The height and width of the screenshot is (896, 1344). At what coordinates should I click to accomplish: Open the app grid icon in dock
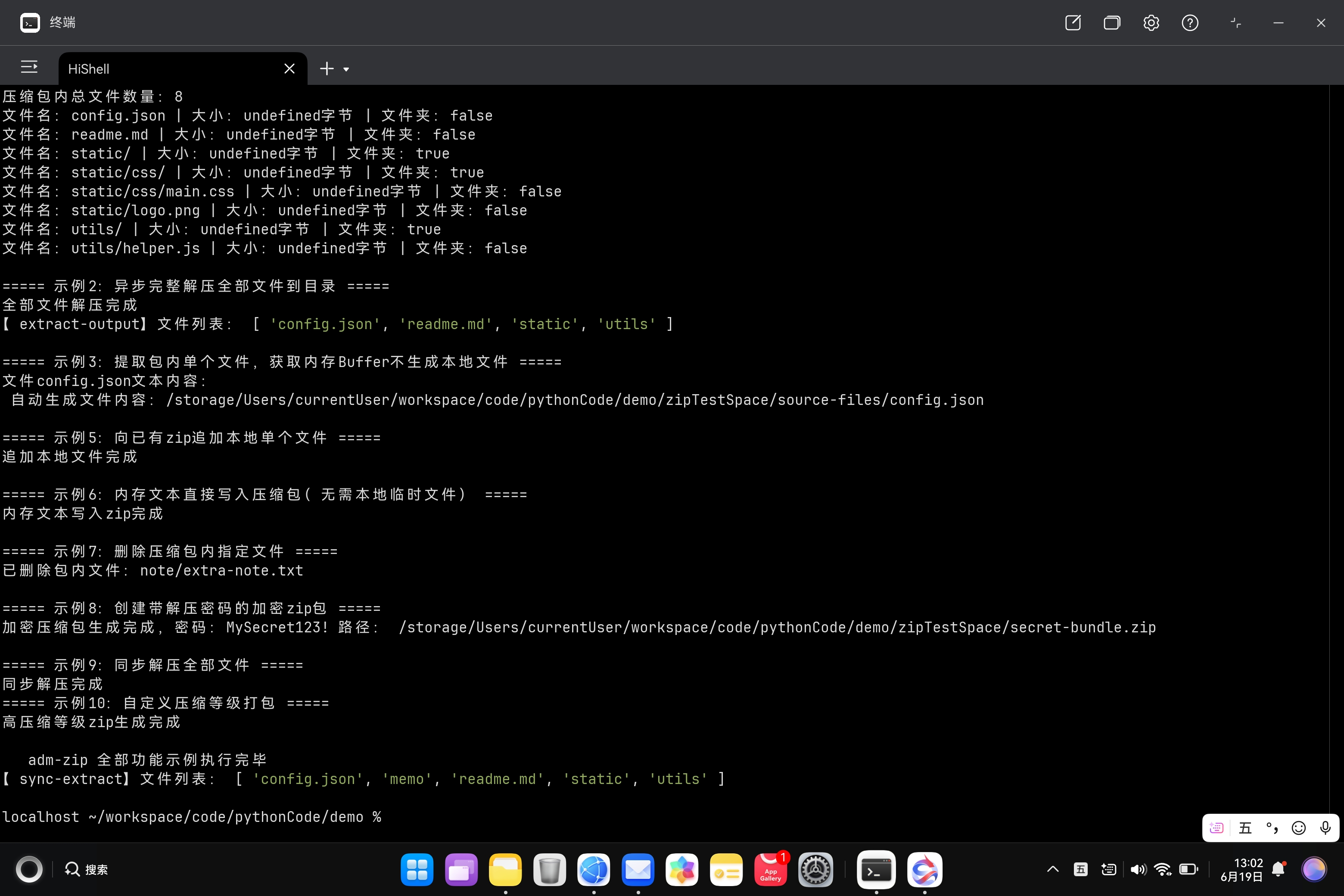417,870
